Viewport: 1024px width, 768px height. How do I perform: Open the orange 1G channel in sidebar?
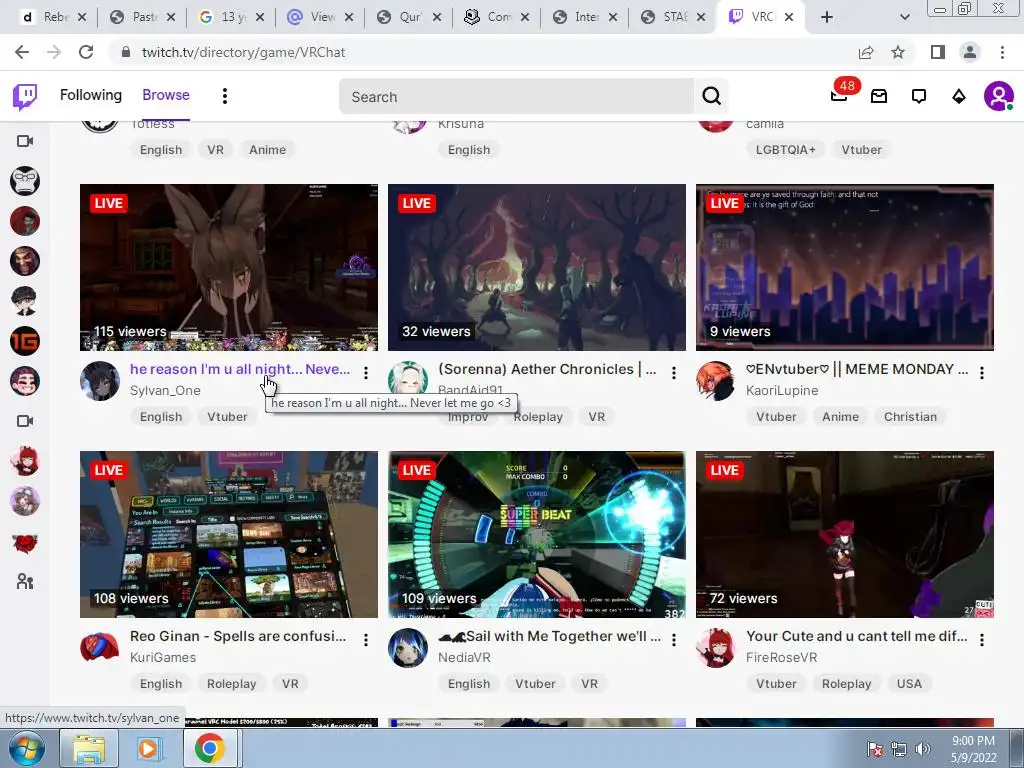[x=25, y=341]
